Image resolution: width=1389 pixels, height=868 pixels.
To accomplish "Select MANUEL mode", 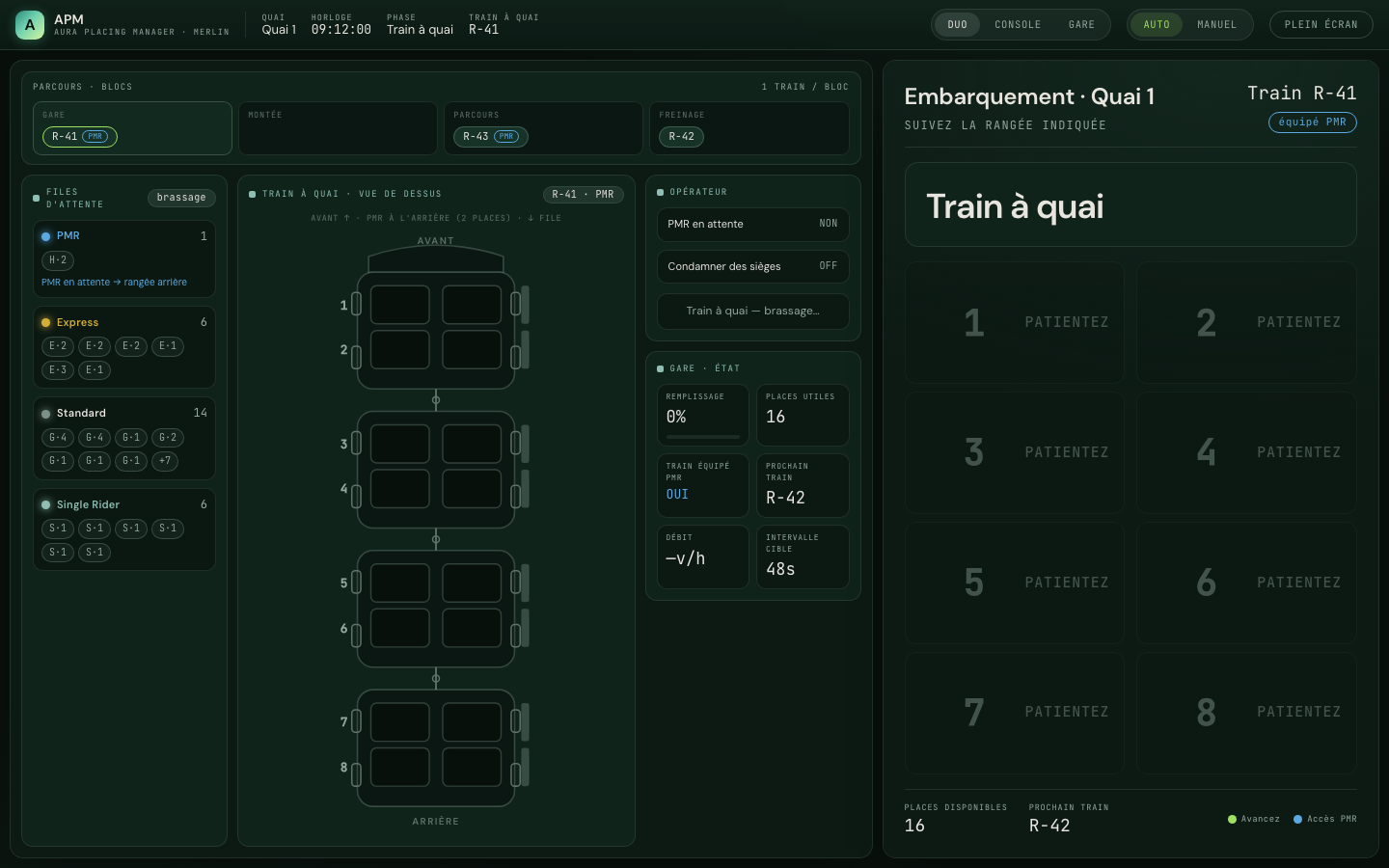I will point(1216,25).
